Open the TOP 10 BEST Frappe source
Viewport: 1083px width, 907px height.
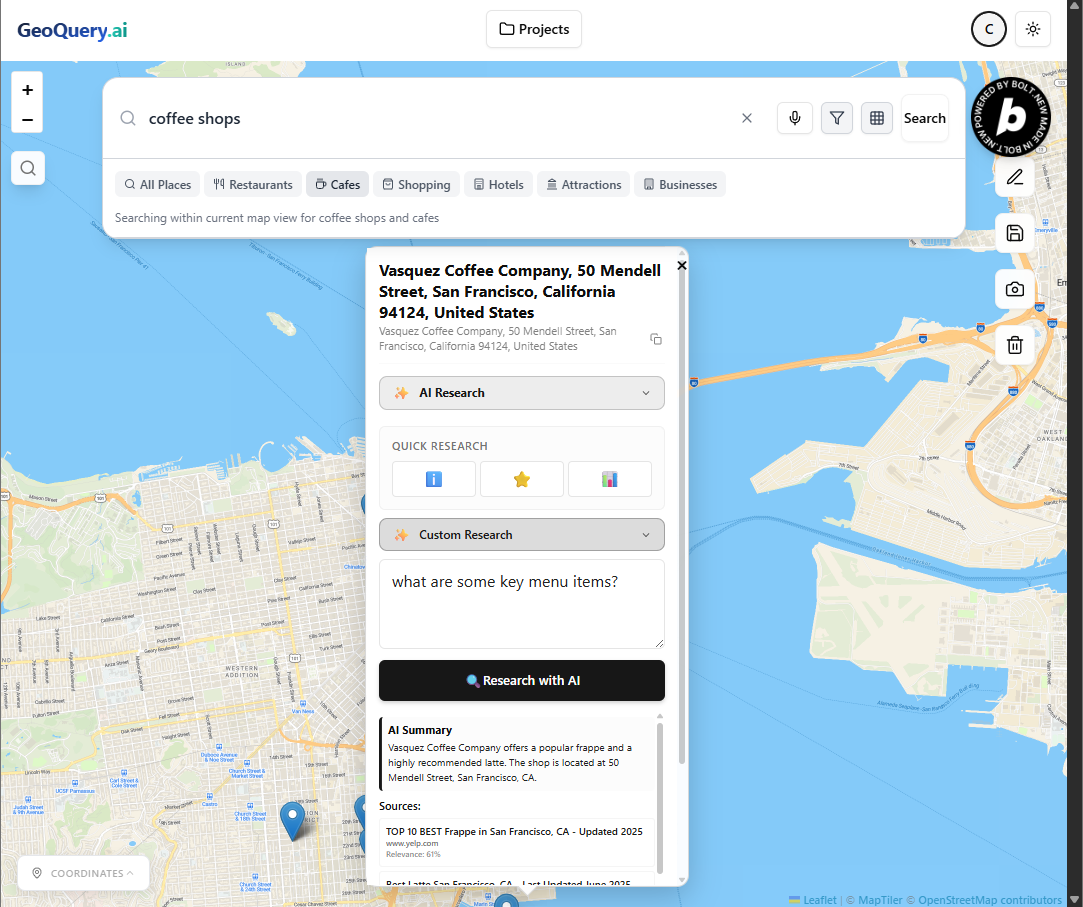(x=516, y=842)
